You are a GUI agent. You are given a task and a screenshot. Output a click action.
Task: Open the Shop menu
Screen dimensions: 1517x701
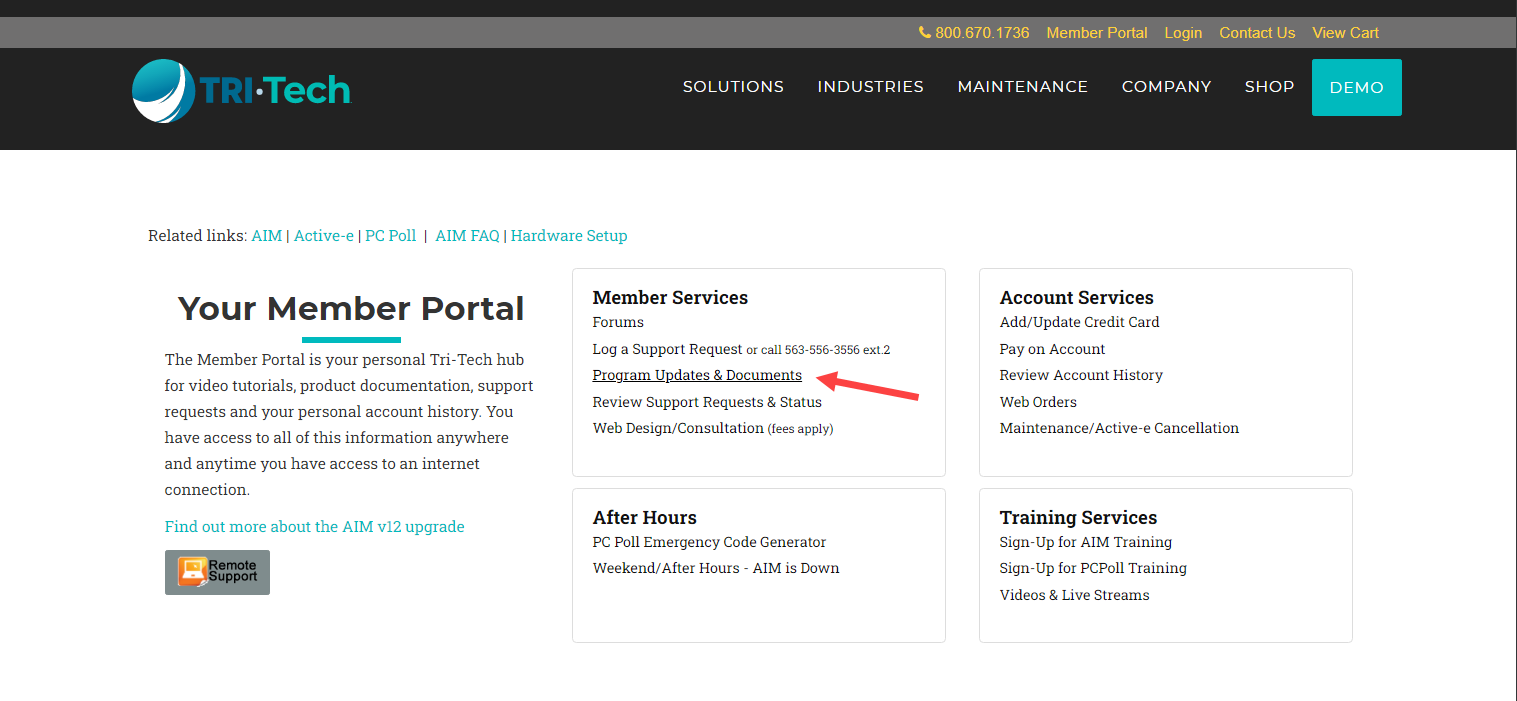point(1269,87)
